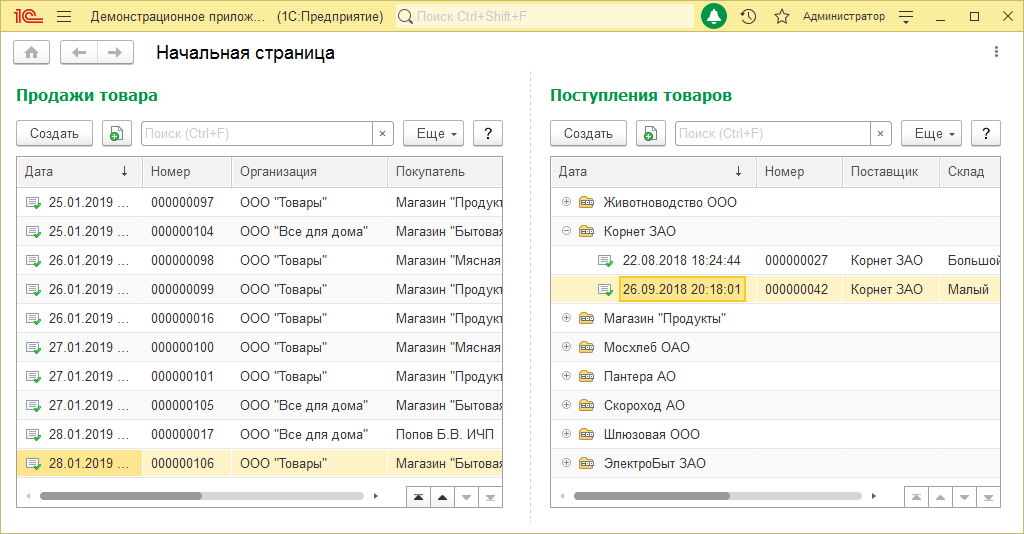1024x534 pixels.
Task: Open help in Продажи товара panel
Action: [x=488, y=133]
